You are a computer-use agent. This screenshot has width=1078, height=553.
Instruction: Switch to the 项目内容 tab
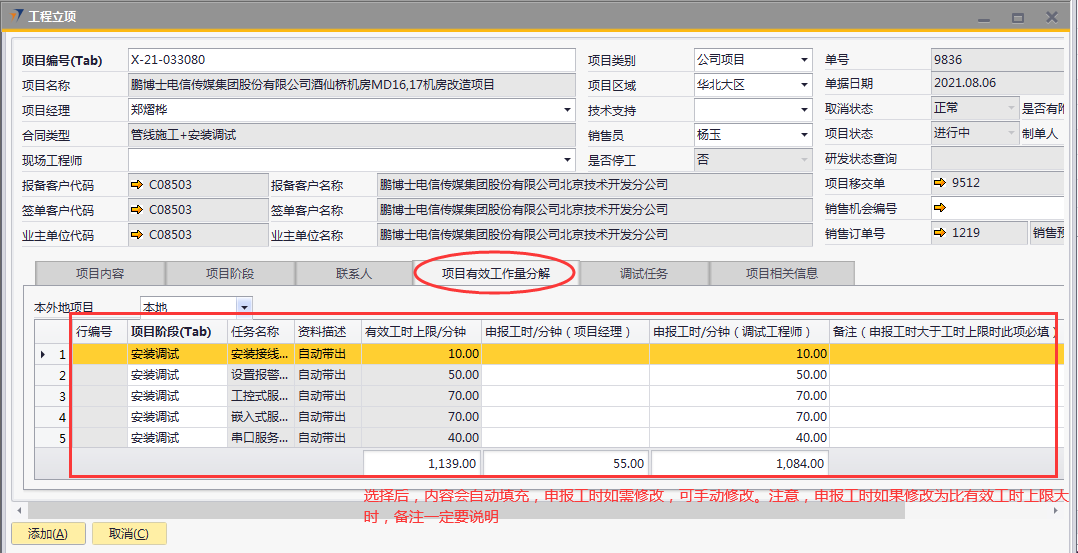click(x=100, y=273)
